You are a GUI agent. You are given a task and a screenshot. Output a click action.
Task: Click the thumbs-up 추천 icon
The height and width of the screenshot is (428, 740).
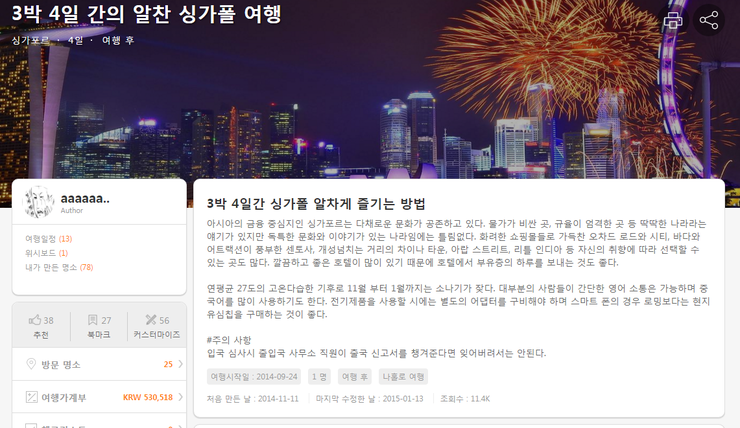34,320
